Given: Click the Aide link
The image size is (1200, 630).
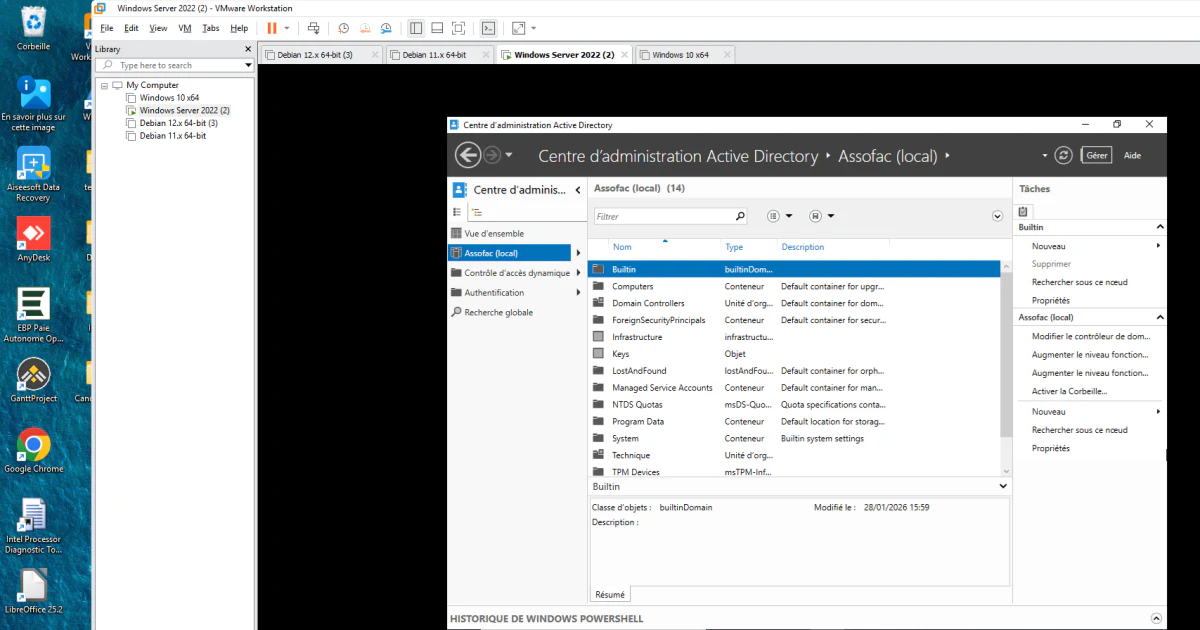Looking at the screenshot, I should 1132,155.
